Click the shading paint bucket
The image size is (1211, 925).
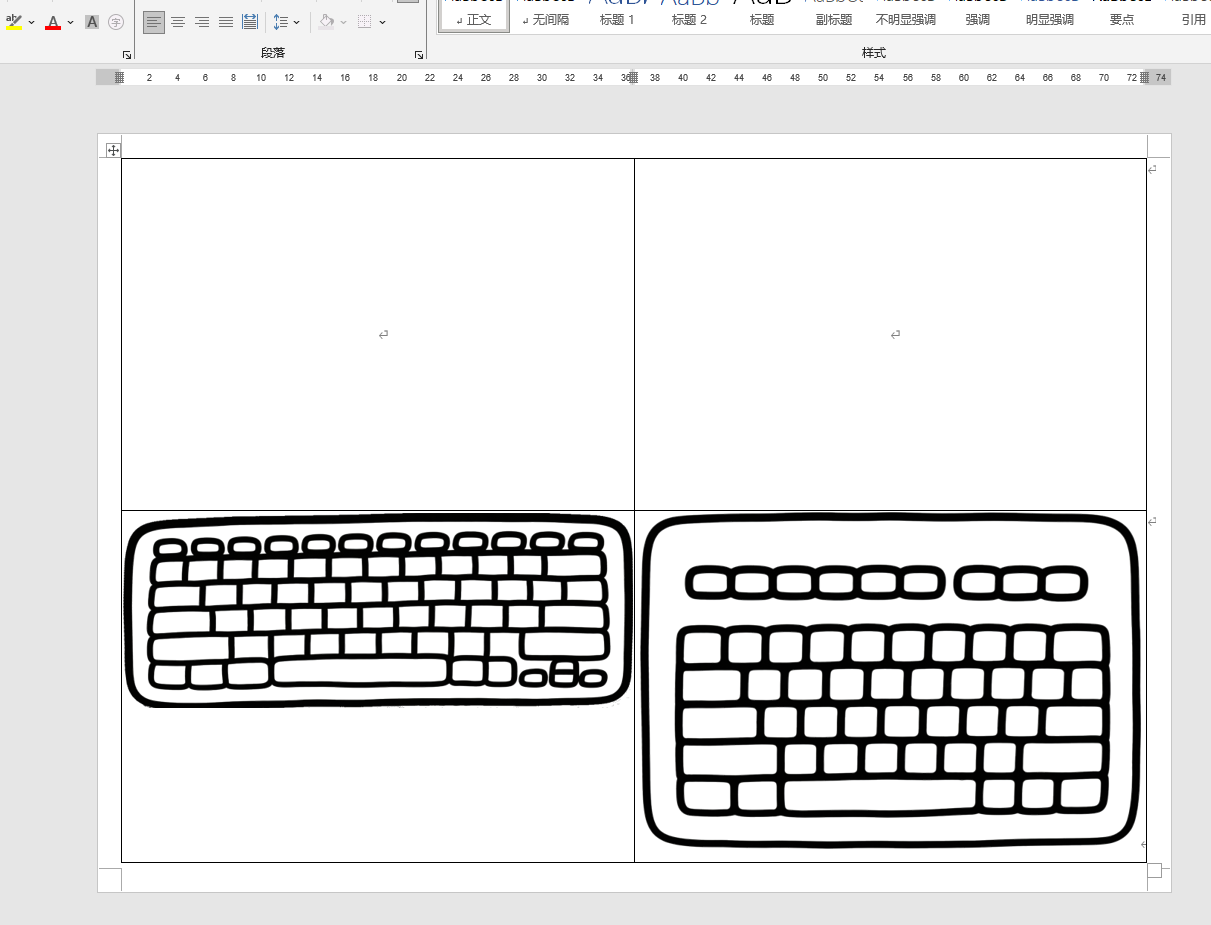(327, 22)
